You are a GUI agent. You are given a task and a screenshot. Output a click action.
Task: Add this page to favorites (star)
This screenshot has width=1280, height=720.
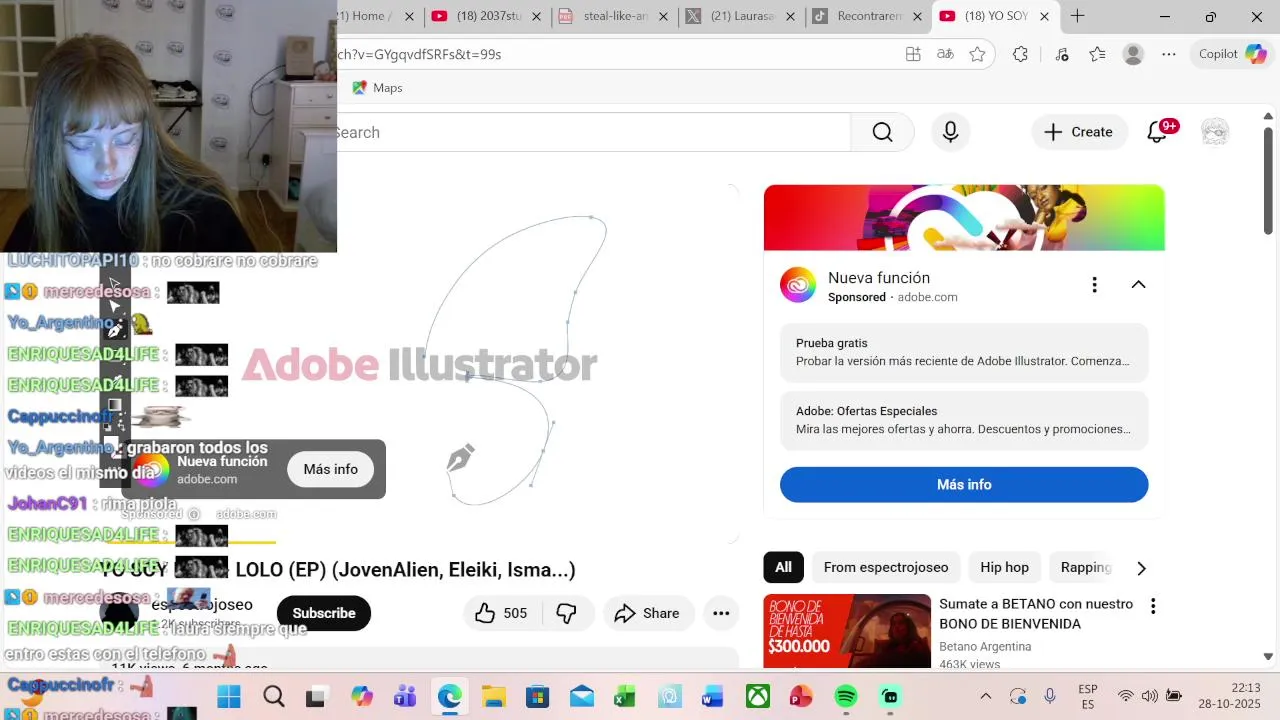[977, 54]
